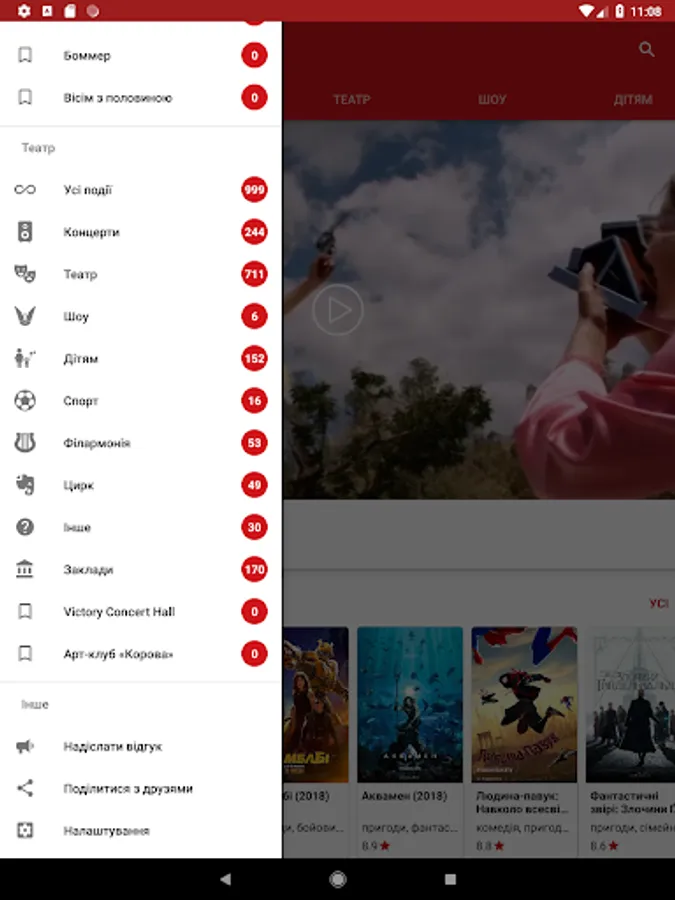Click the share icon for Поділитися з друзями

click(x=25, y=788)
